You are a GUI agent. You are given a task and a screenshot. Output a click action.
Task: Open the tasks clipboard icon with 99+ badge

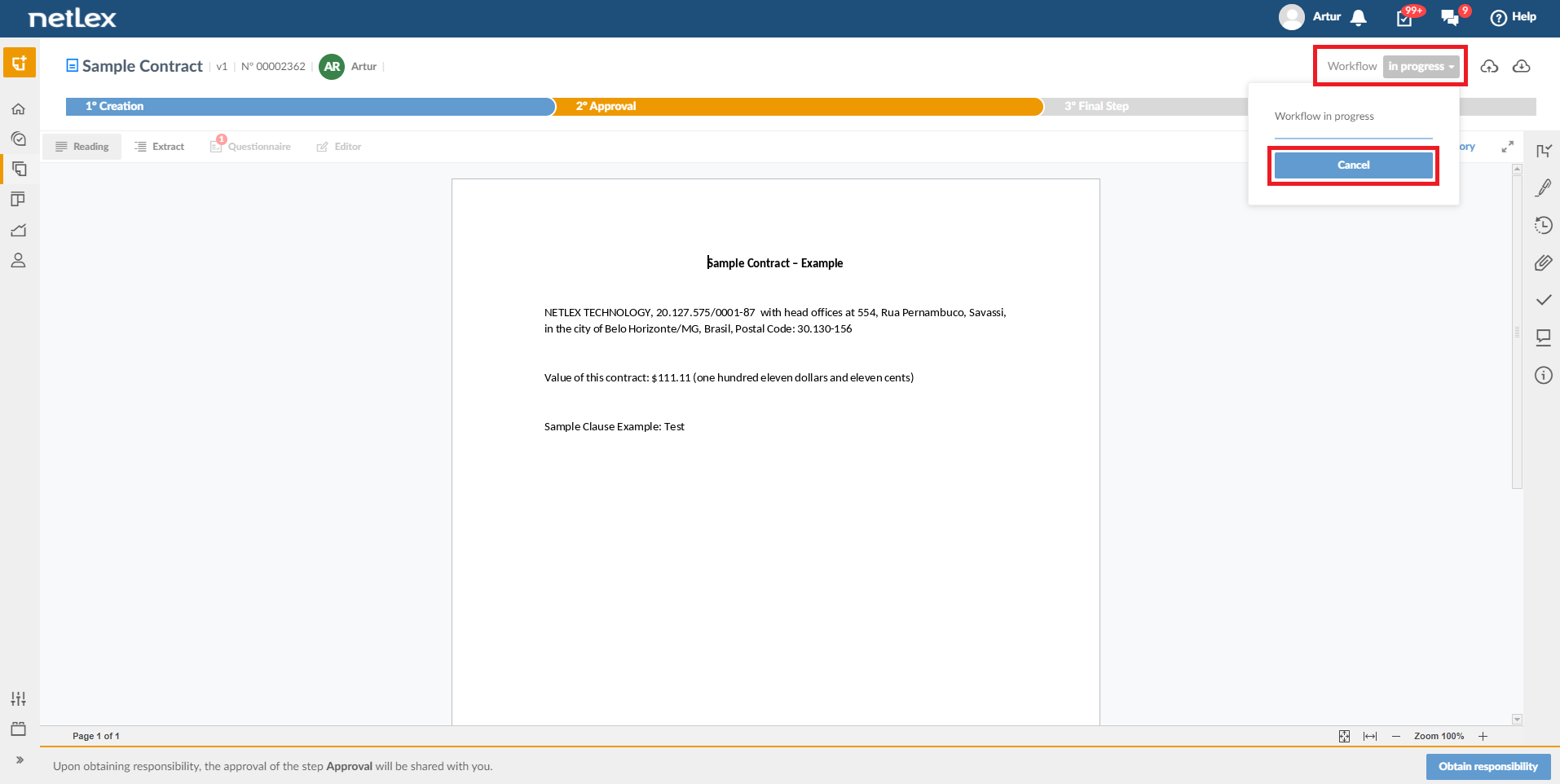point(1405,17)
